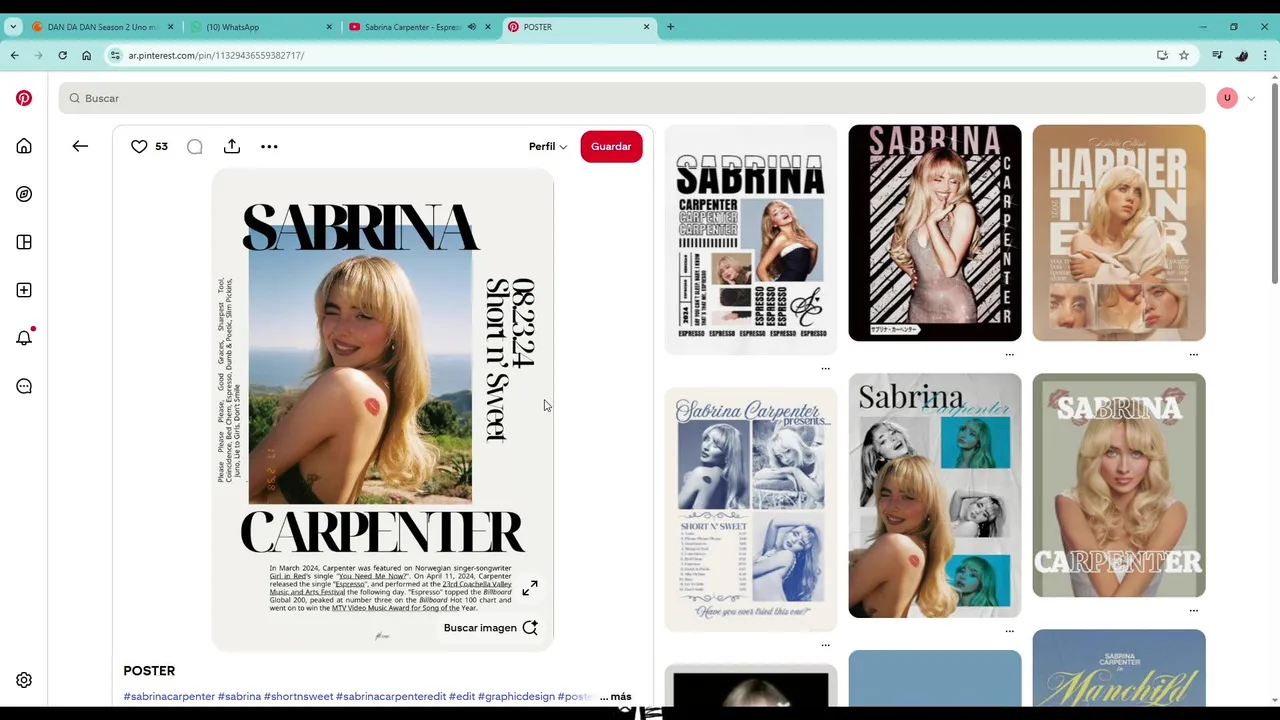Click in Buscar search field
The height and width of the screenshot is (720, 1280).
632,98
